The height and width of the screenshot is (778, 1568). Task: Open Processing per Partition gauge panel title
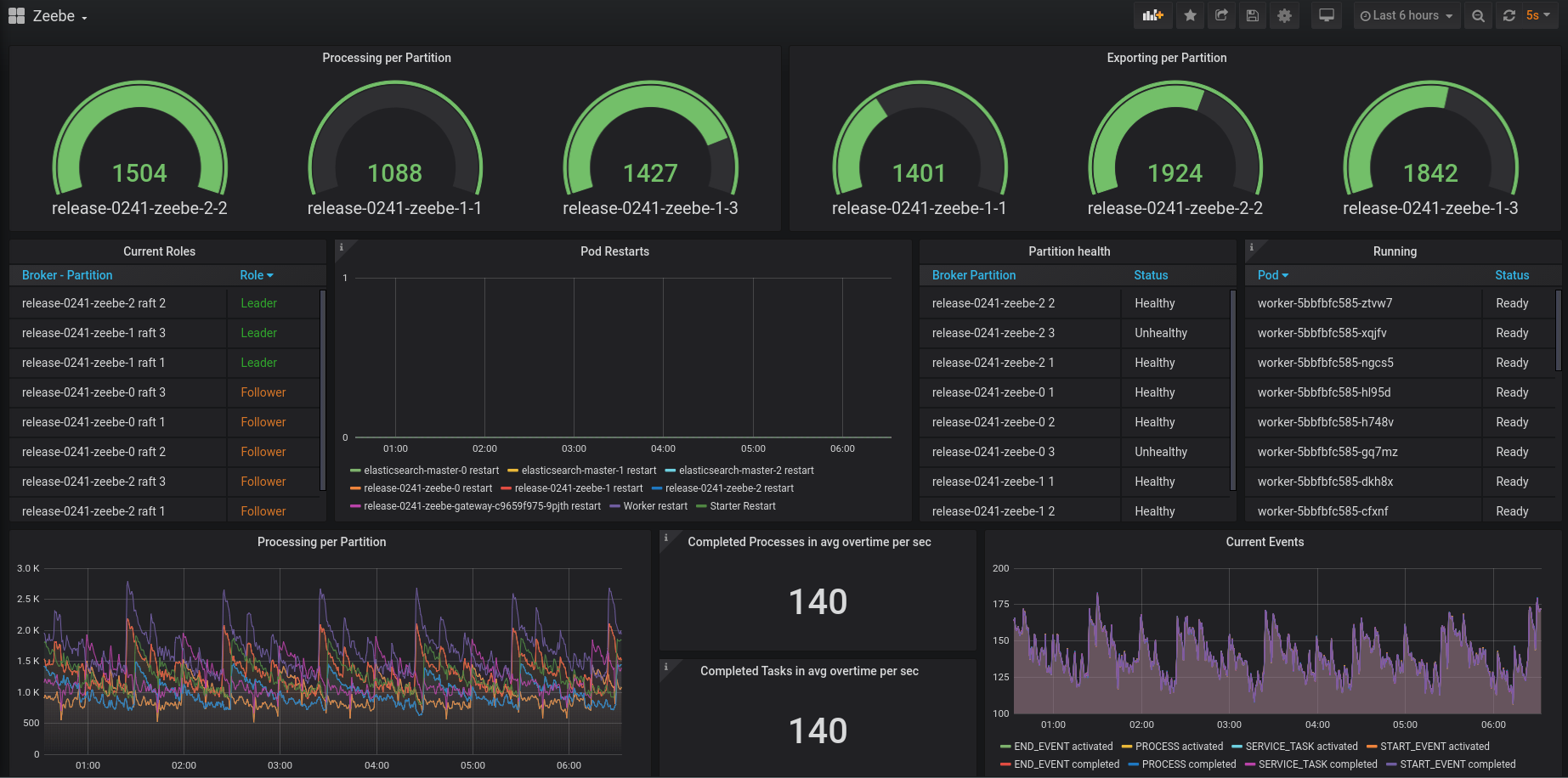tap(387, 58)
